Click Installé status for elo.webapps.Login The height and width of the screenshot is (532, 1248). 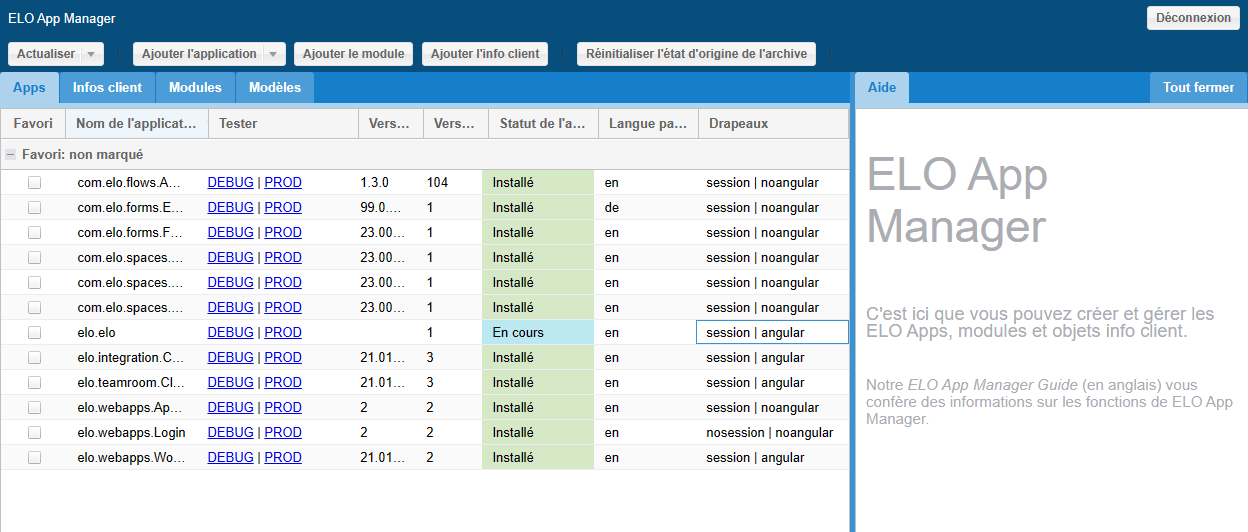538,433
